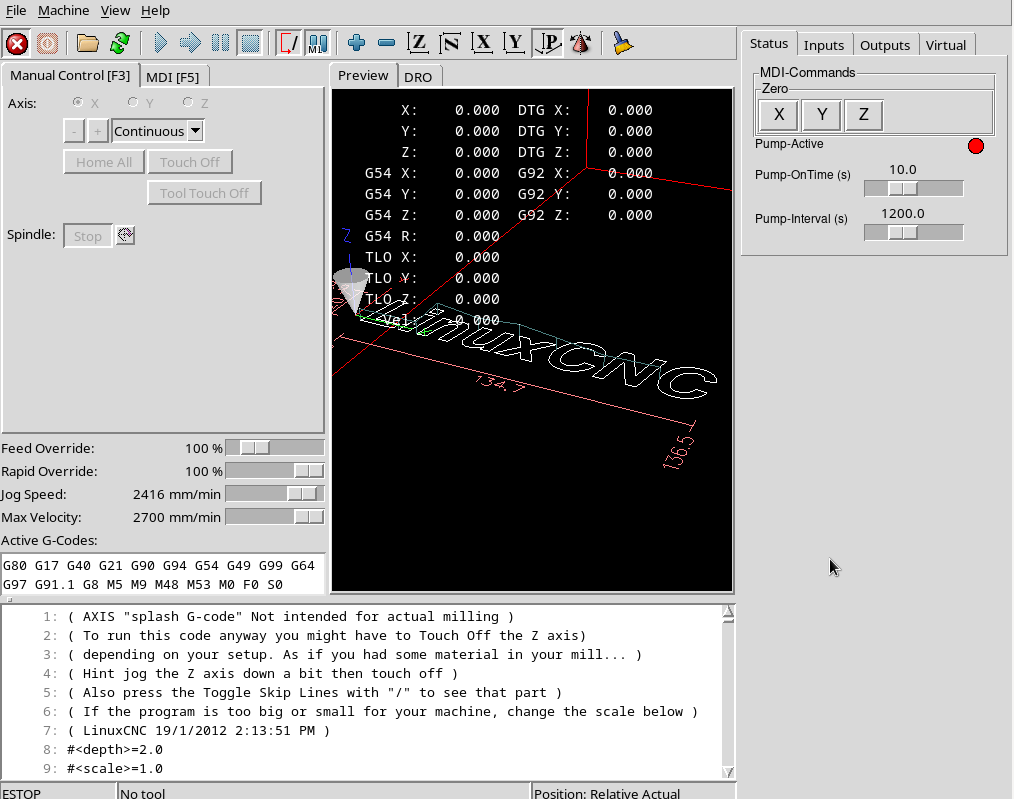Click the spindle Stop button
The height and width of the screenshot is (799, 1014).
pyautogui.click(x=88, y=236)
